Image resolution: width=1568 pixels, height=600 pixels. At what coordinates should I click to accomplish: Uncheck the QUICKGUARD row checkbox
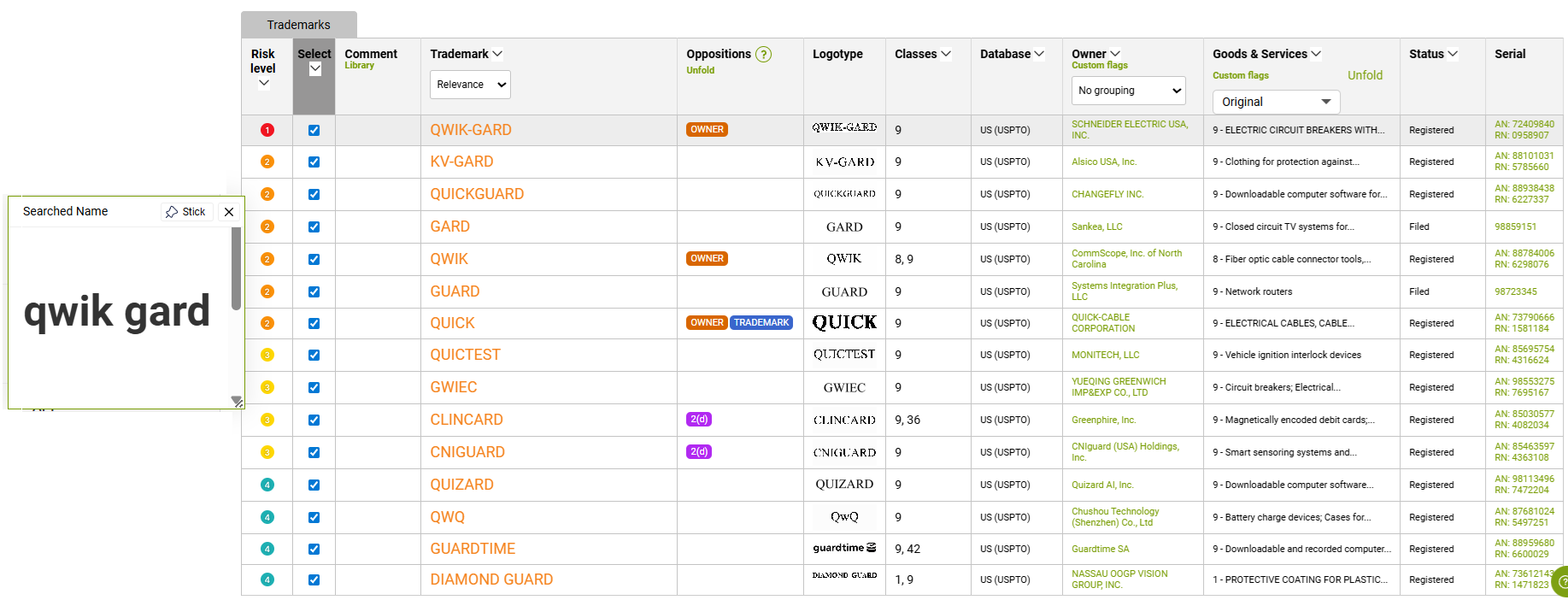[x=314, y=194]
